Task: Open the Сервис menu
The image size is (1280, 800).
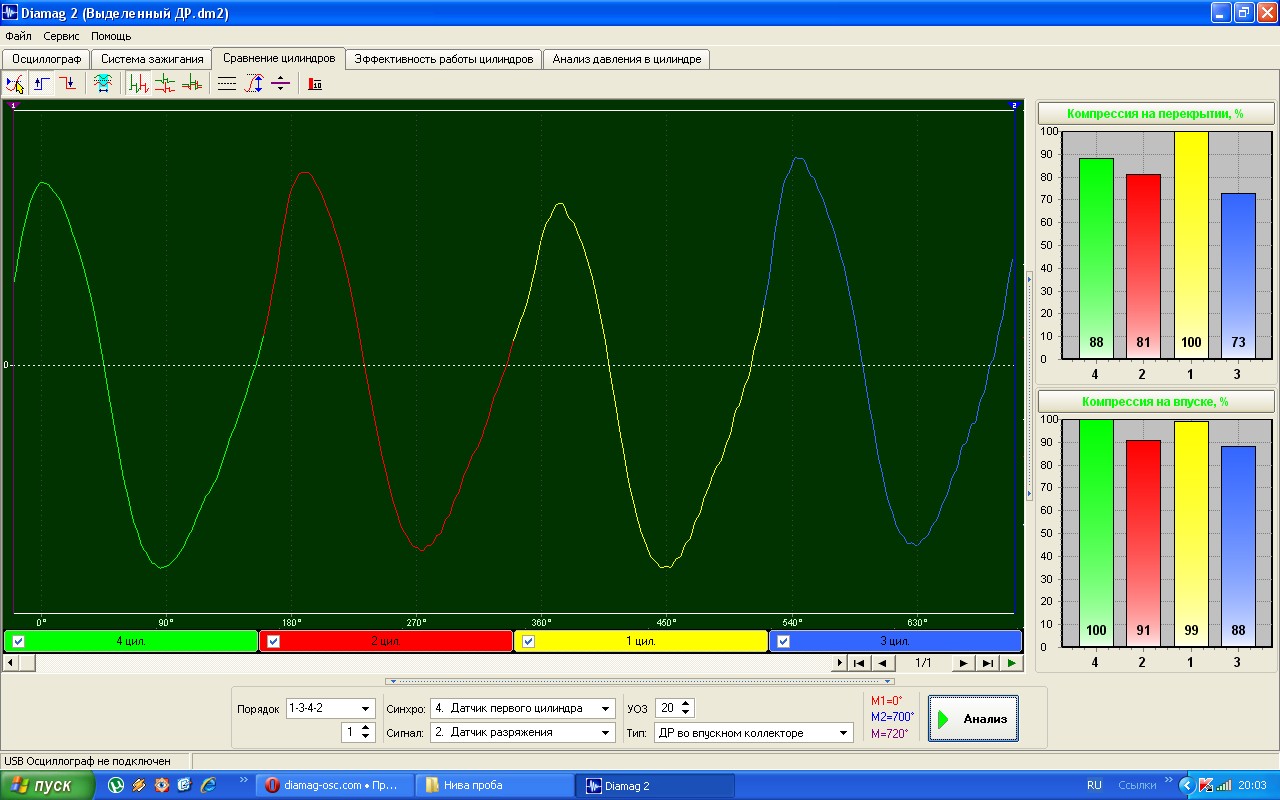Action: (61, 36)
